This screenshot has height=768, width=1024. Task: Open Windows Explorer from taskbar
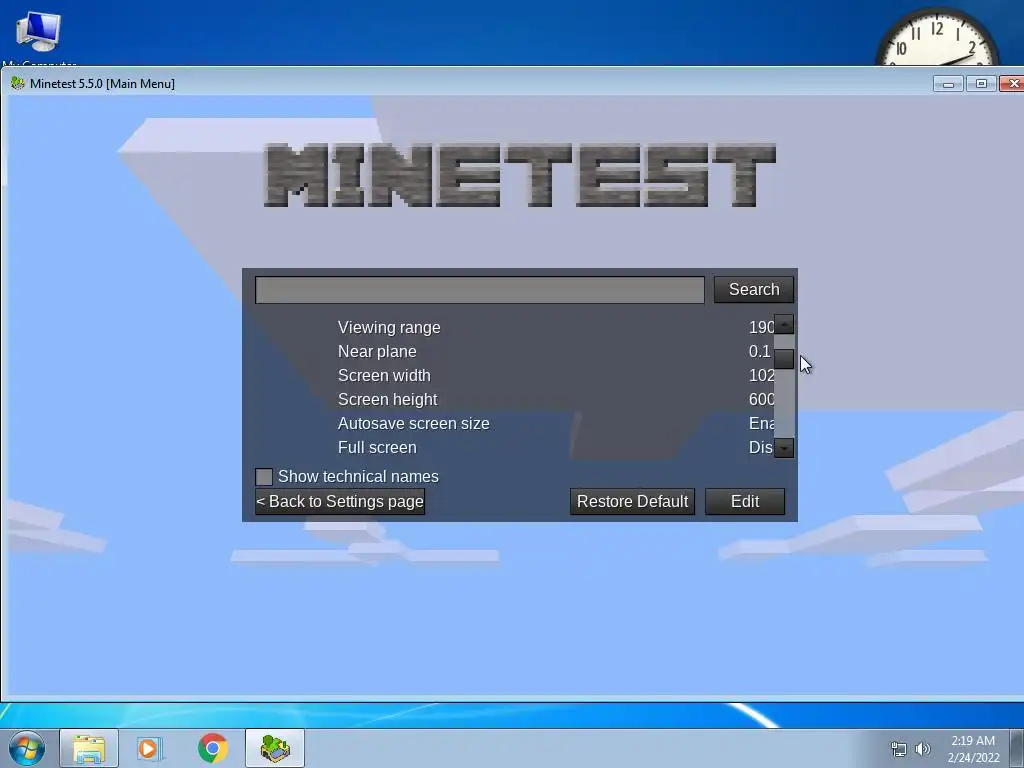pos(89,748)
